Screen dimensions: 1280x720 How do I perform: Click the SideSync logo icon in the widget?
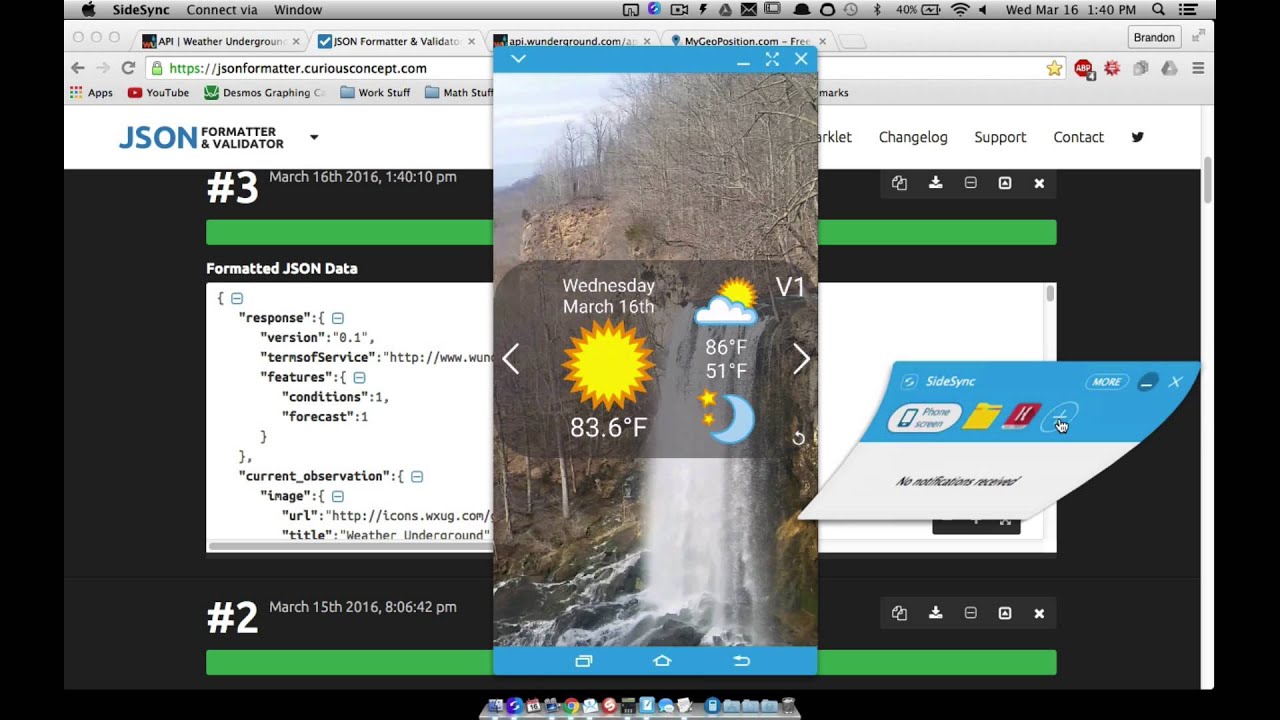pyautogui.click(x=909, y=381)
